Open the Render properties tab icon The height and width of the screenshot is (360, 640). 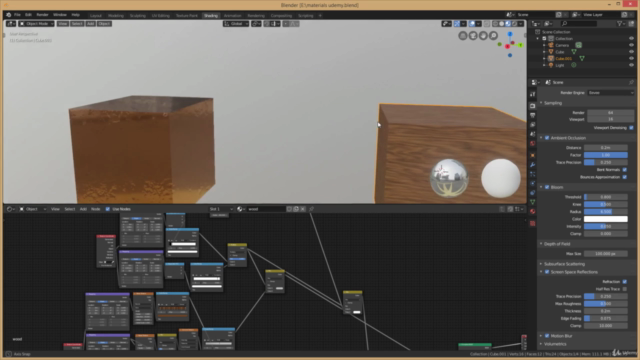tap(532, 106)
